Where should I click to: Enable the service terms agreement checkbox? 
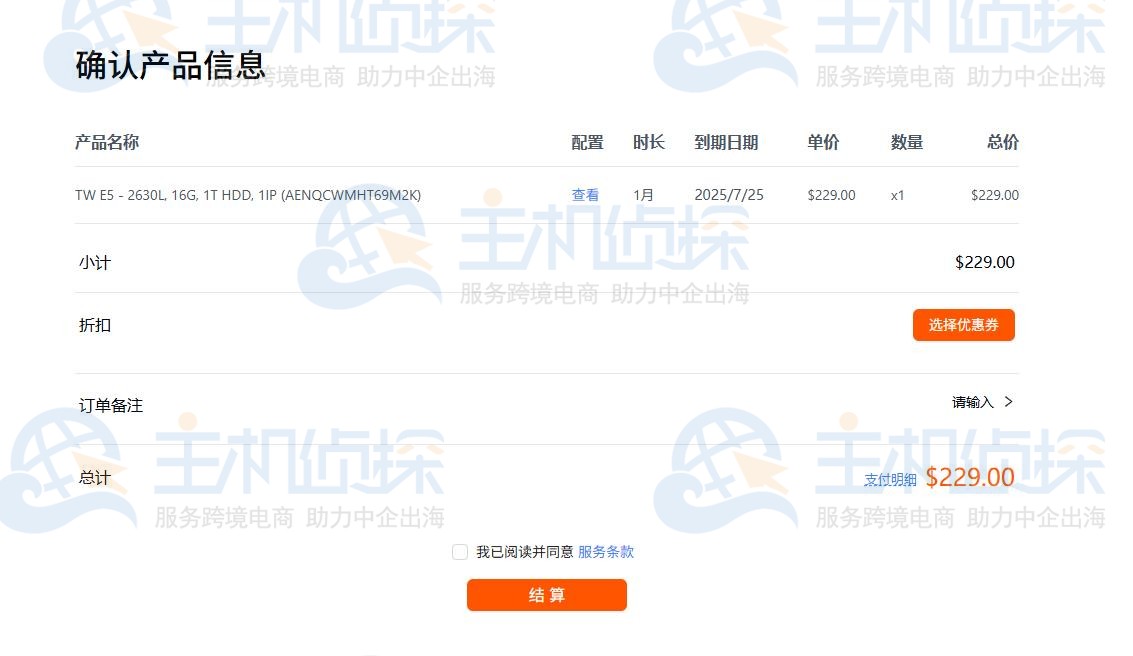pyautogui.click(x=459, y=551)
